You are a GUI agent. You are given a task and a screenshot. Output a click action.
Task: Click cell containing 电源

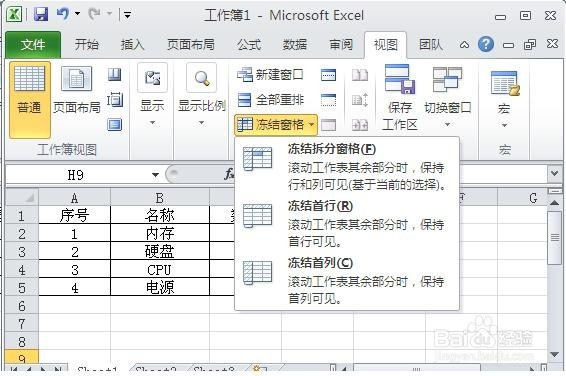tap(160, 288)
